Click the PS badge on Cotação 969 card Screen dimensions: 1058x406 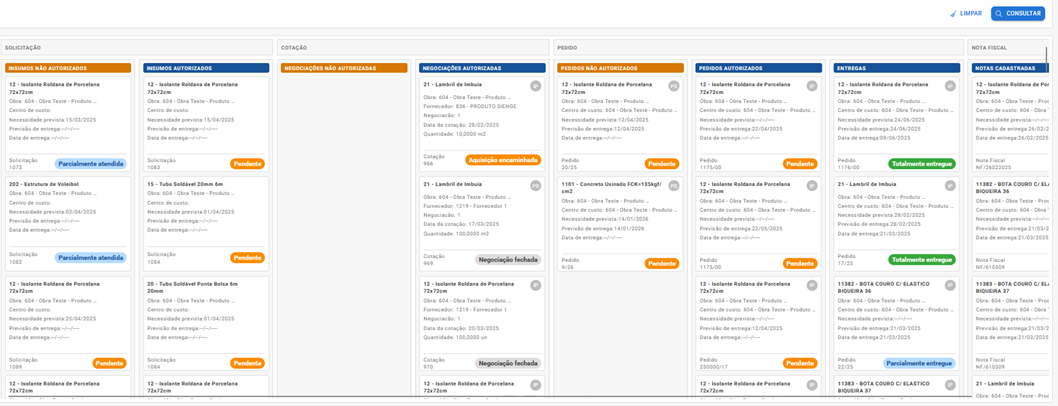[x=535, y=185]
